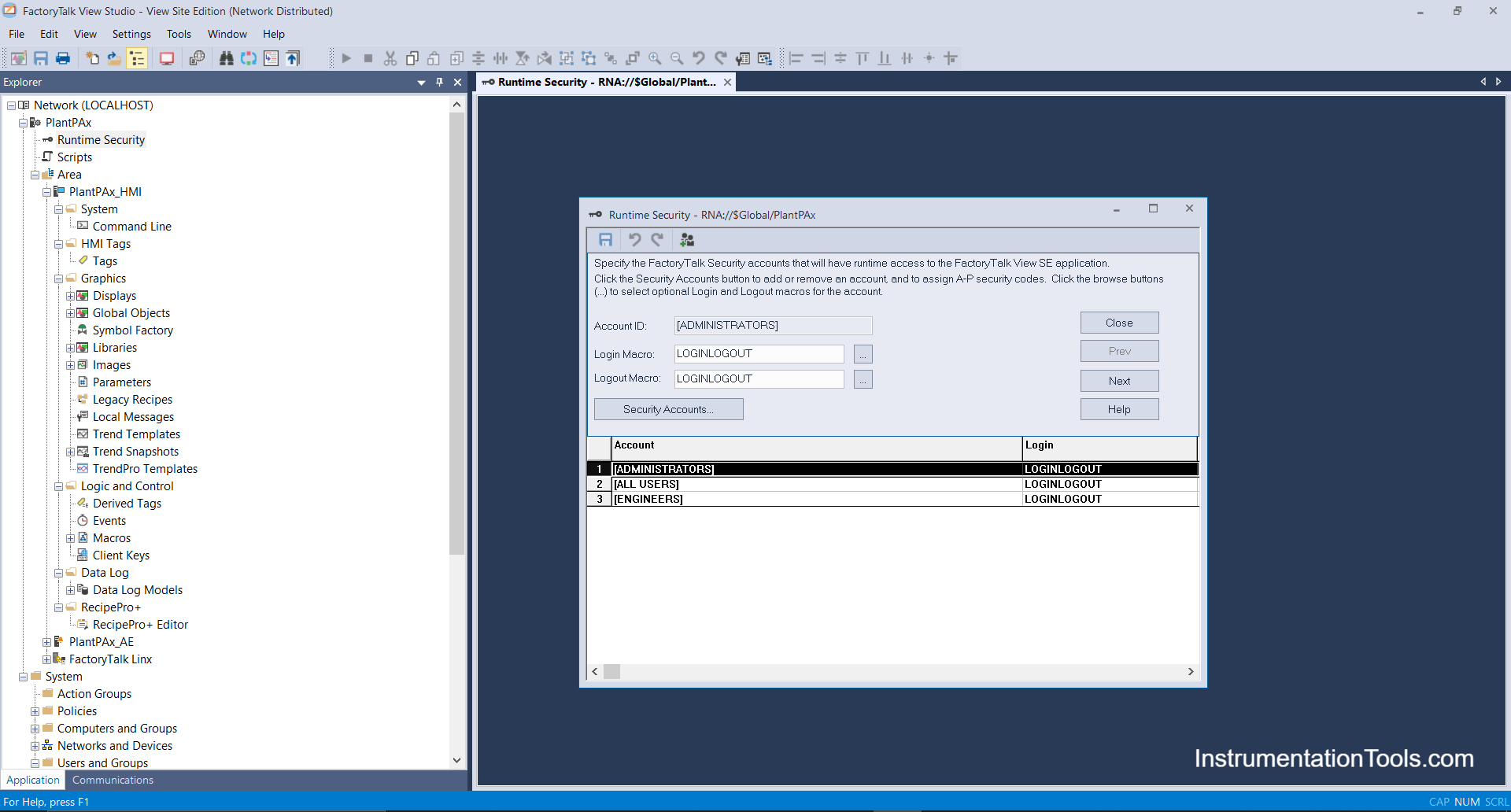Browse for Logout Macro with ellipsis button
This screenshot has height=812, width=1511.
[x=863, y=379]
